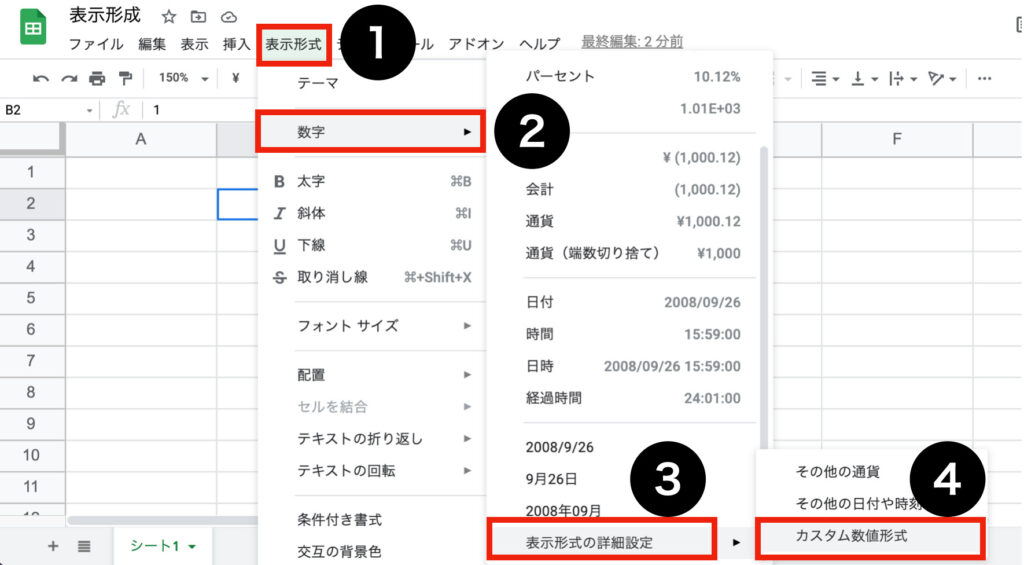Select 日時 date-time format
Screen dimensions: 1024x565
coord(633,366)
